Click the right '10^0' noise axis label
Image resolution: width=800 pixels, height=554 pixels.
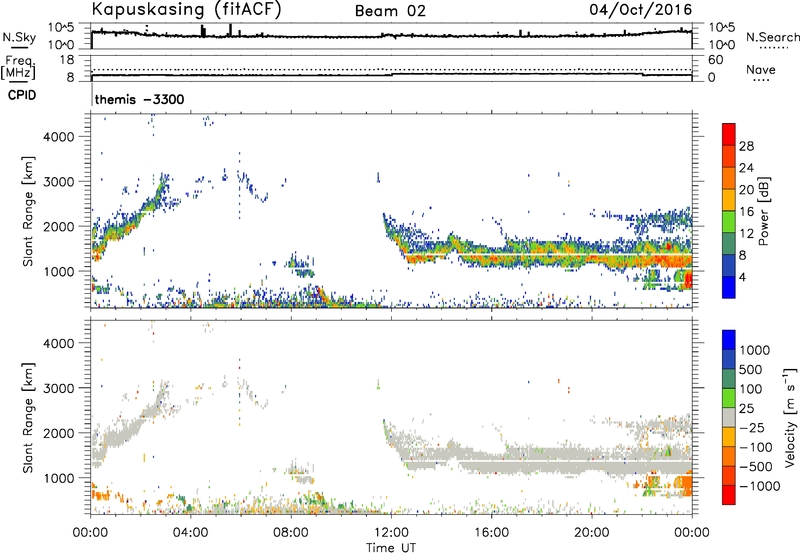coord(721,45)
